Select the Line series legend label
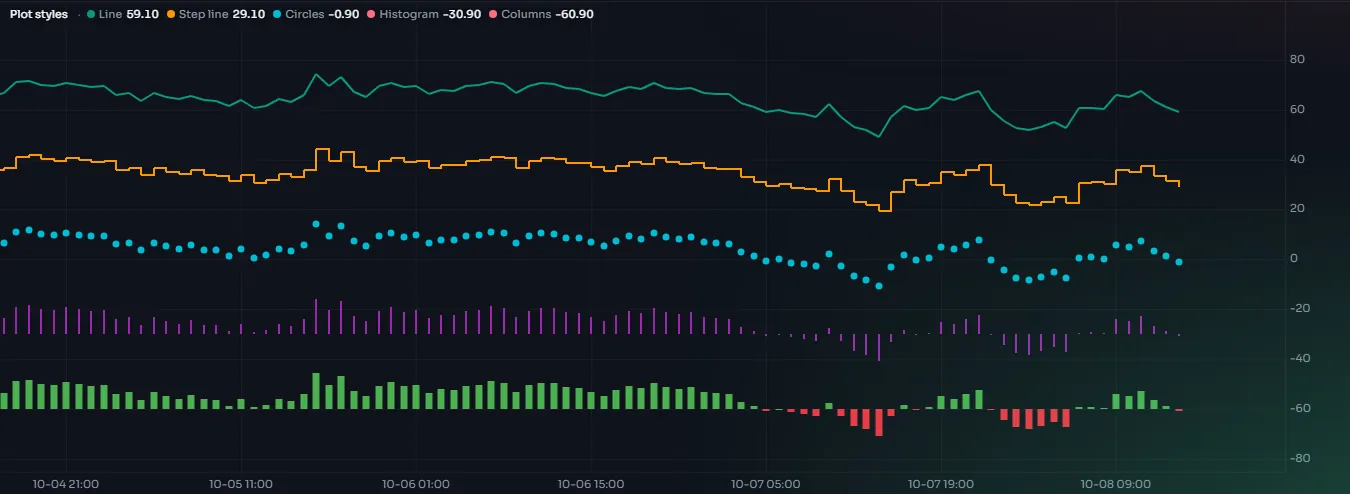This screenshot has height=494, width=1350. (x=110, y=15)
